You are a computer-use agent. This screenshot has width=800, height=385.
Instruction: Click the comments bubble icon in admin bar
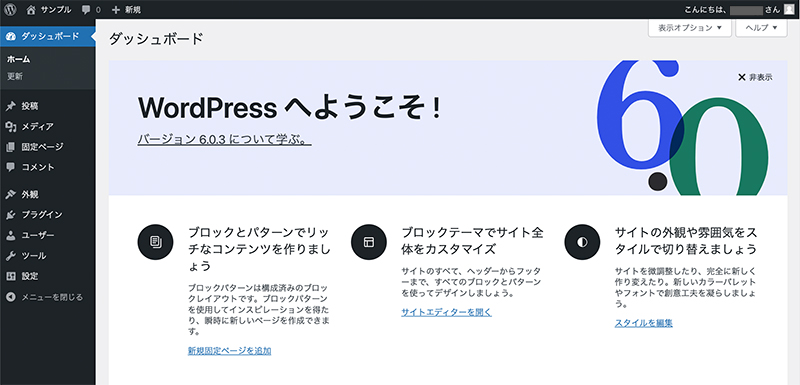(x=86, y=10)
